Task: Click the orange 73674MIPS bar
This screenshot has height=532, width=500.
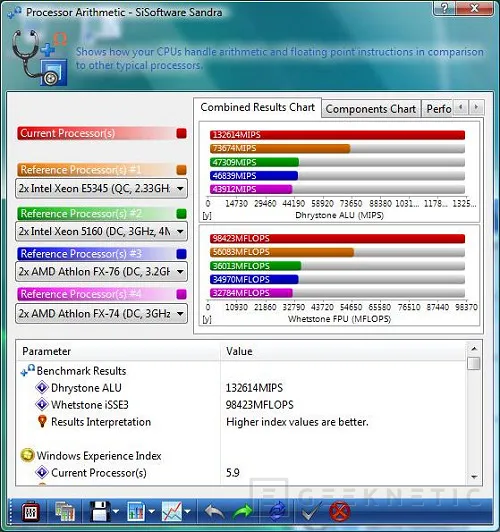Action: (x=280, y=149)
